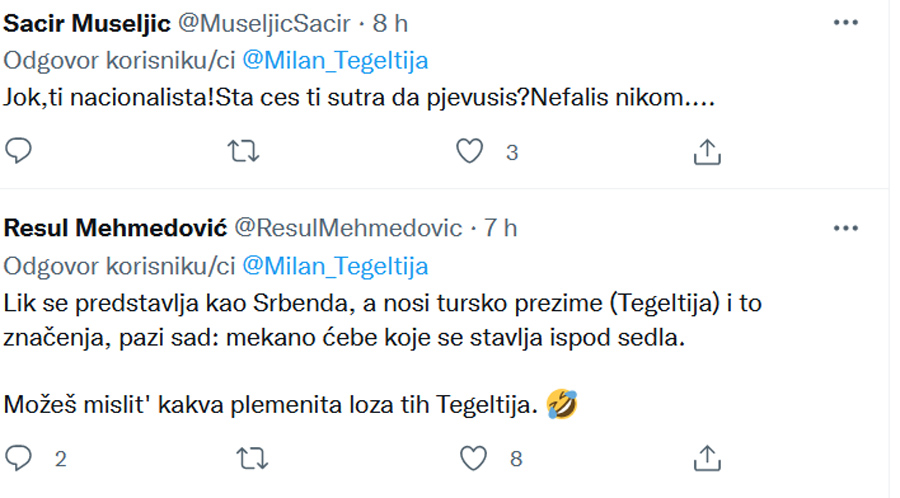Open @Milan_Tegeltija mention in second tweet

tap(335, 266)
